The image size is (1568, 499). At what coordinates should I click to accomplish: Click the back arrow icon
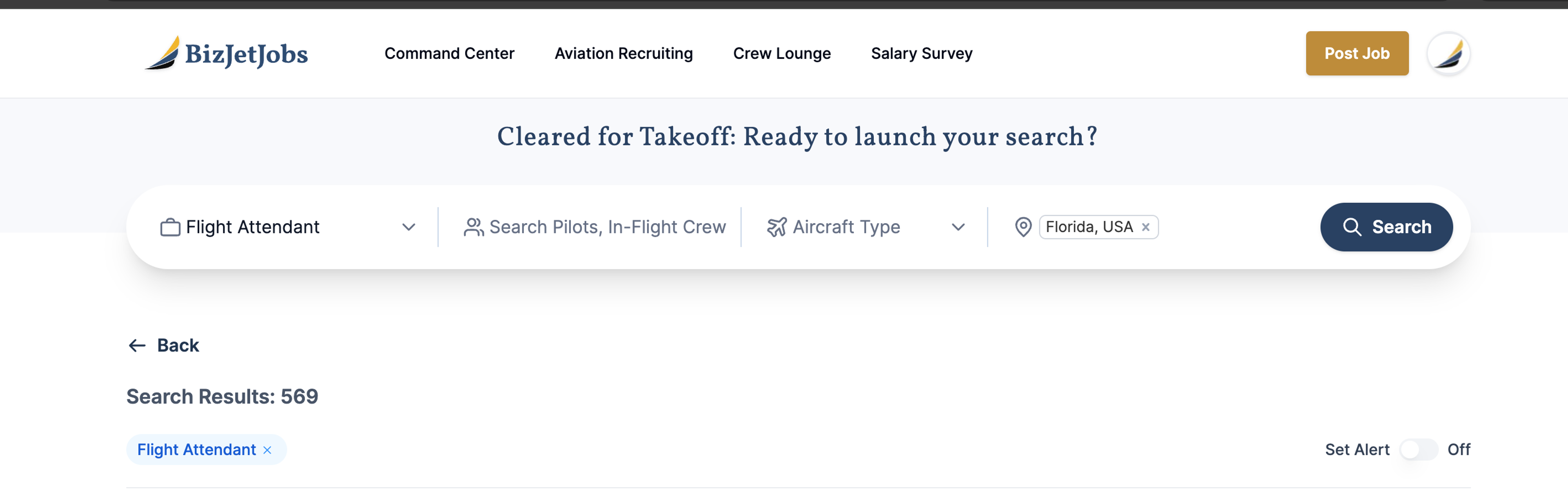point(137,345)
